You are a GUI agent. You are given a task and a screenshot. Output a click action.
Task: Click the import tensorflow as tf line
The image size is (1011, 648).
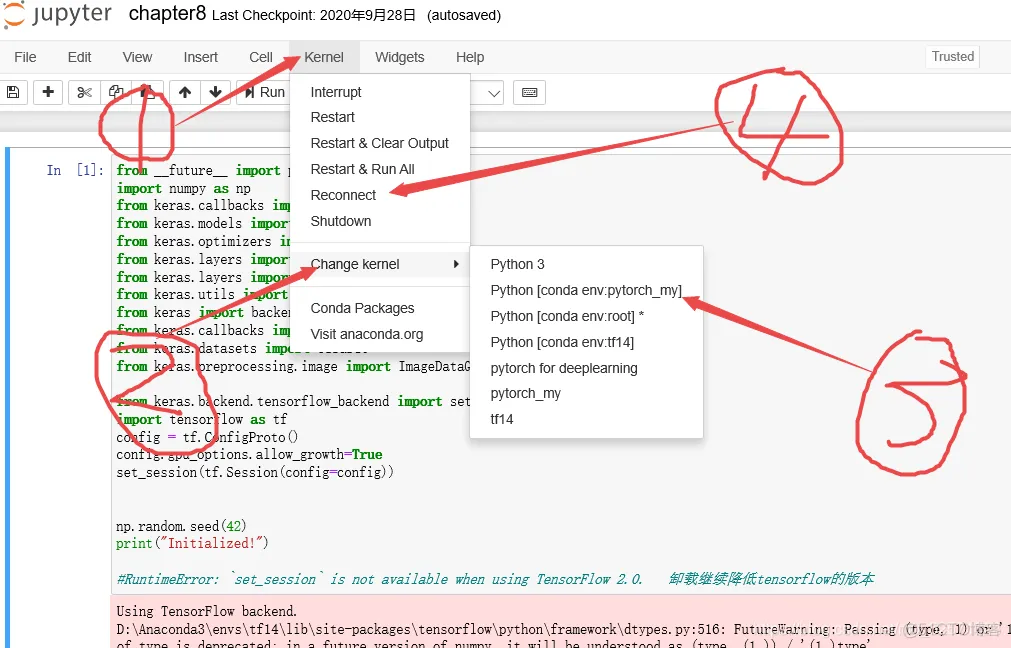pyautogui.click(x=202, y=419)
